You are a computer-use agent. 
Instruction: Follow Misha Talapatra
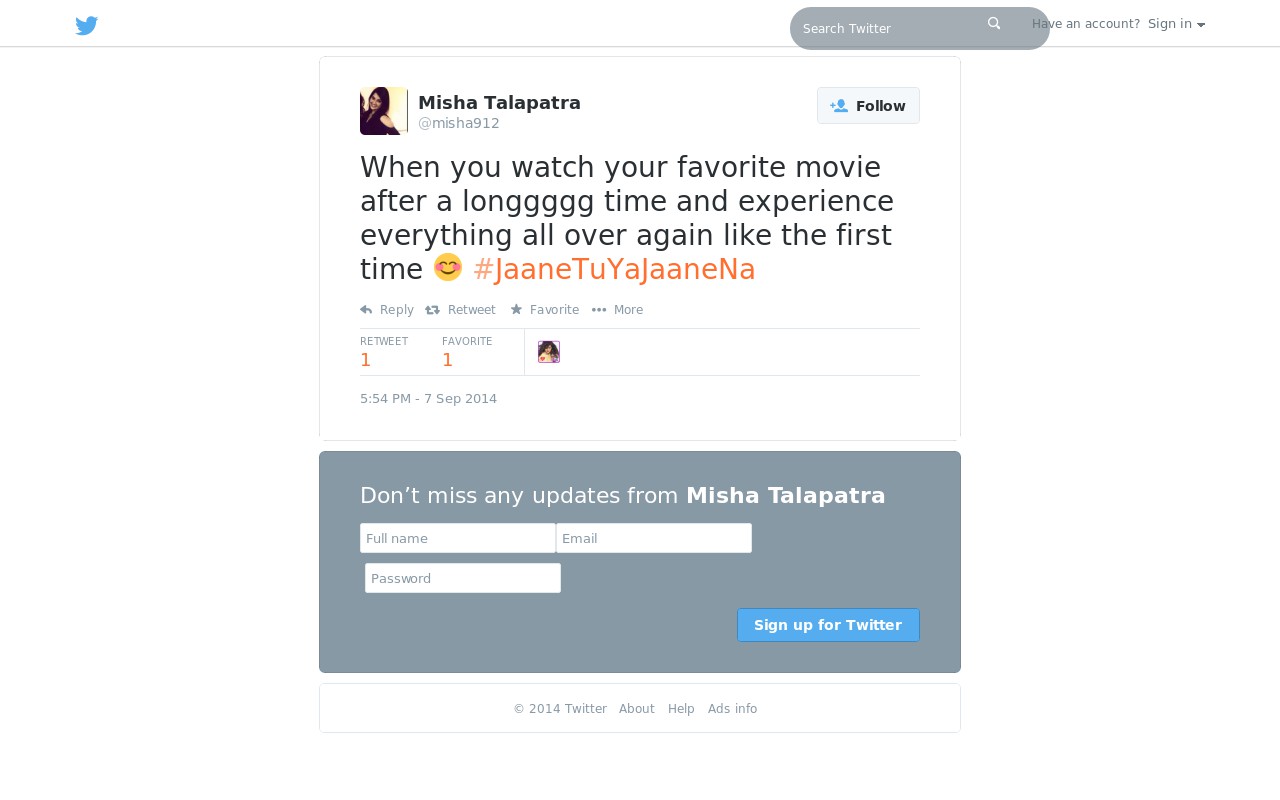pyautogui.click(x=868, y=106)
